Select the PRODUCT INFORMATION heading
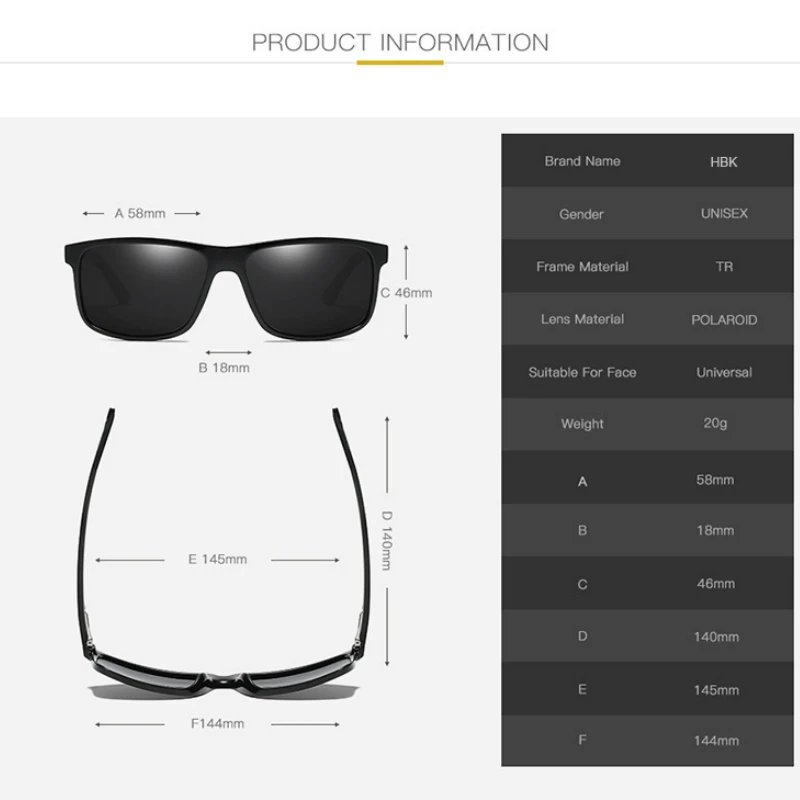 click(x=400, y=42)
